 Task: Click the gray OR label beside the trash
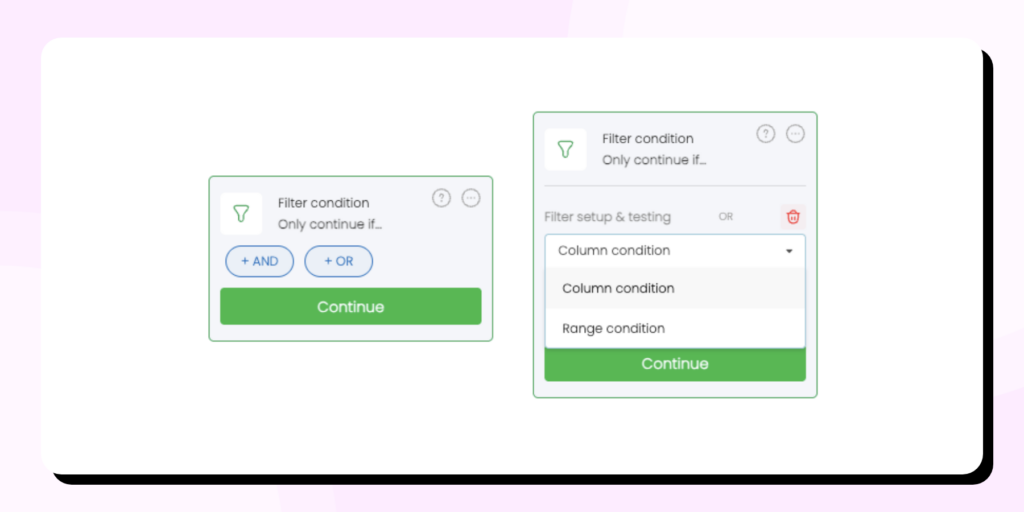(726, 217)
